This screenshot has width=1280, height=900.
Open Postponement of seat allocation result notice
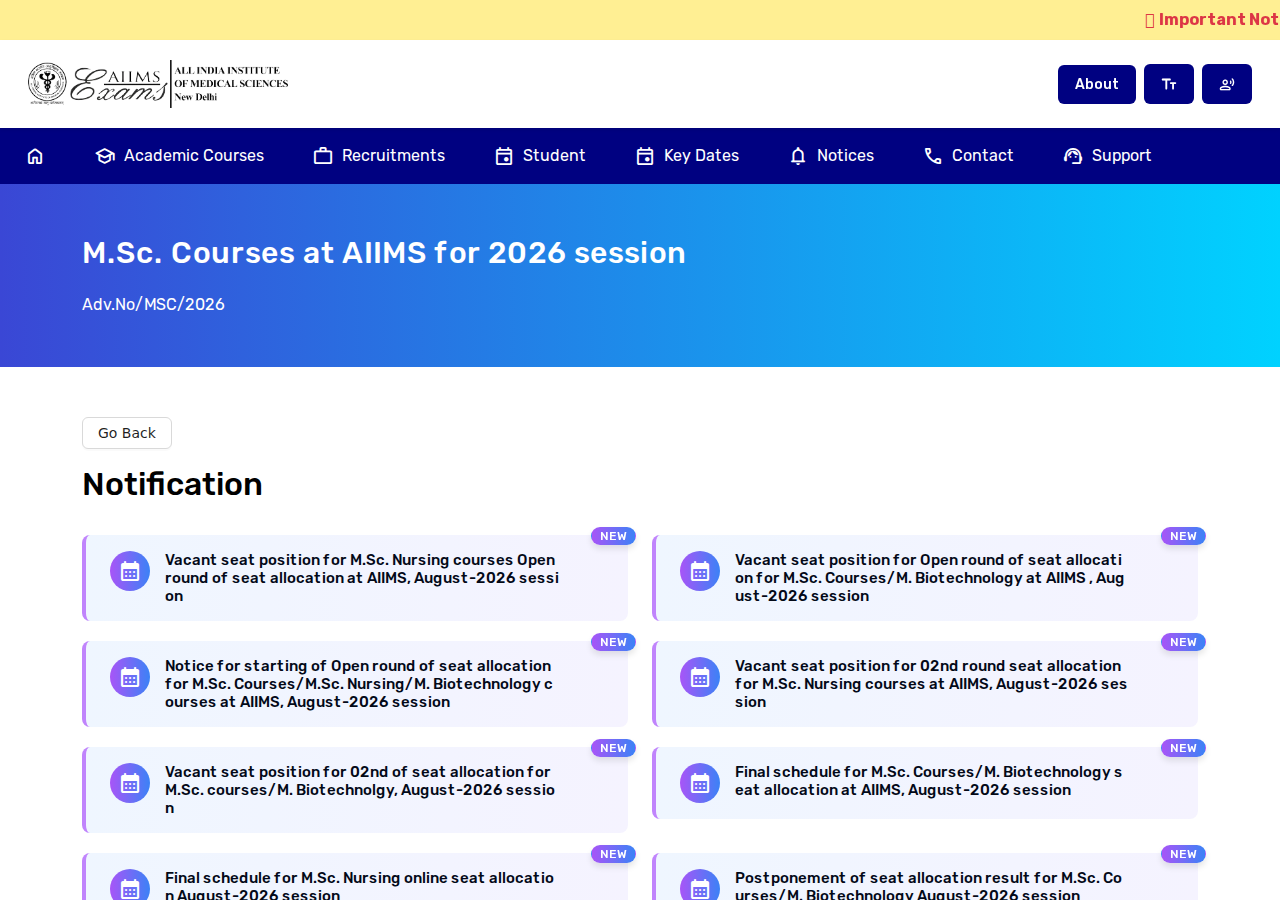click(925, 877)
